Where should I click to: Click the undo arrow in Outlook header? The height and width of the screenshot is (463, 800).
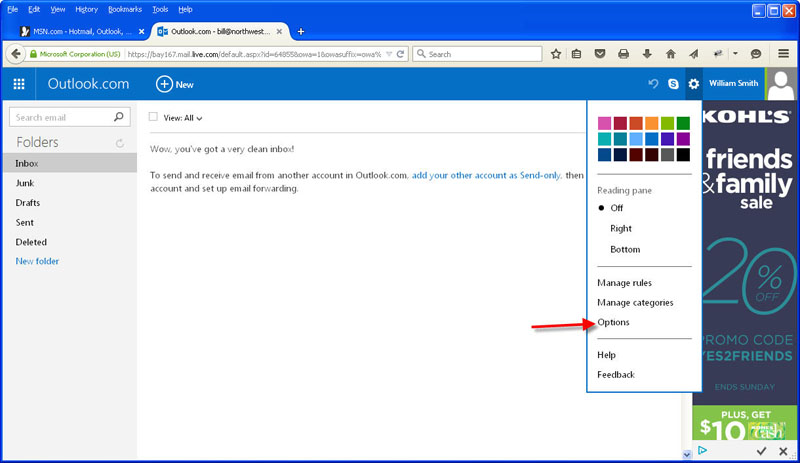pos(653,84)
